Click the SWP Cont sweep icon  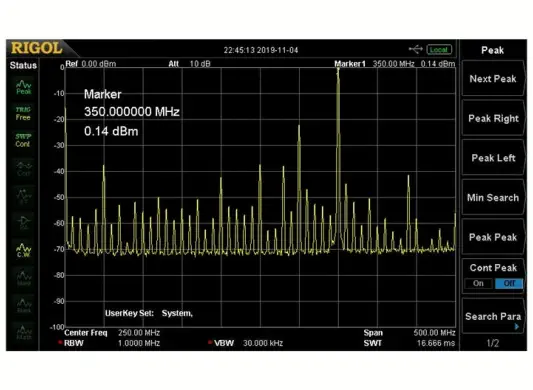(x=23, y=140)
